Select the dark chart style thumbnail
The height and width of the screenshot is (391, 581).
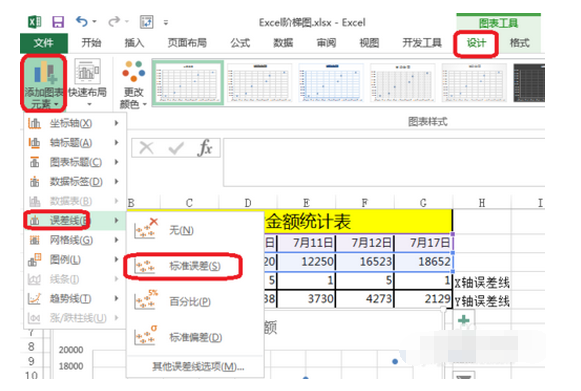(x=529, y=82)
